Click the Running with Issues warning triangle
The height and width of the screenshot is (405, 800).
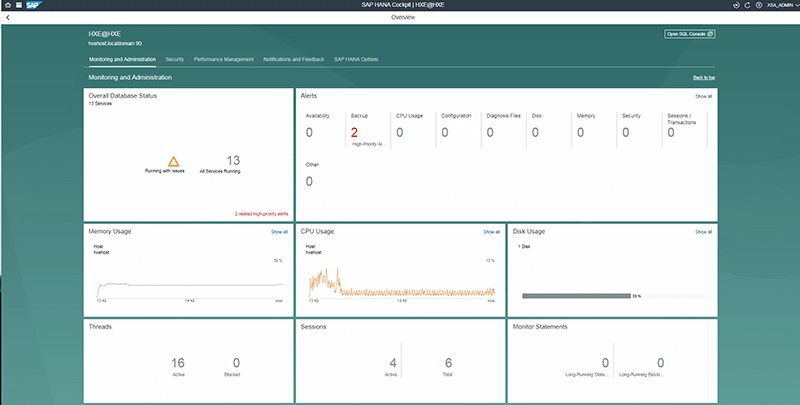[173, 162]
